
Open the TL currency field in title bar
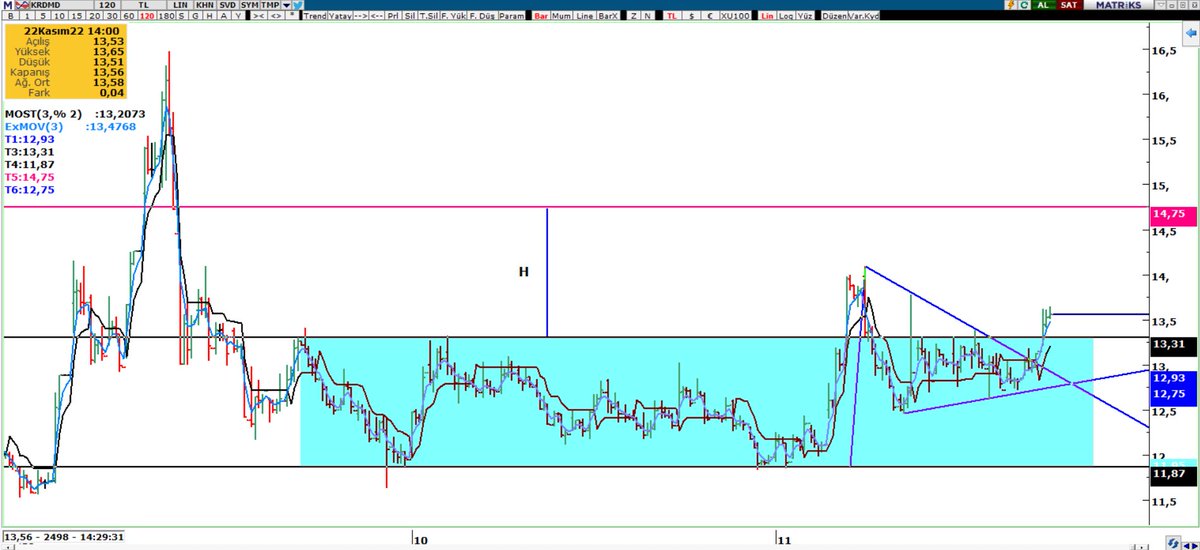(144, 6)
